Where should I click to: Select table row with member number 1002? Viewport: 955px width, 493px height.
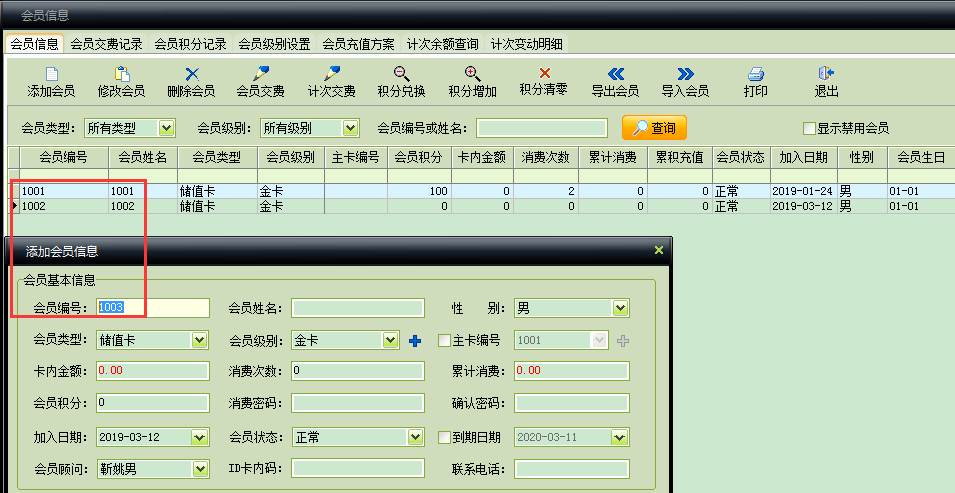[481, 207]
